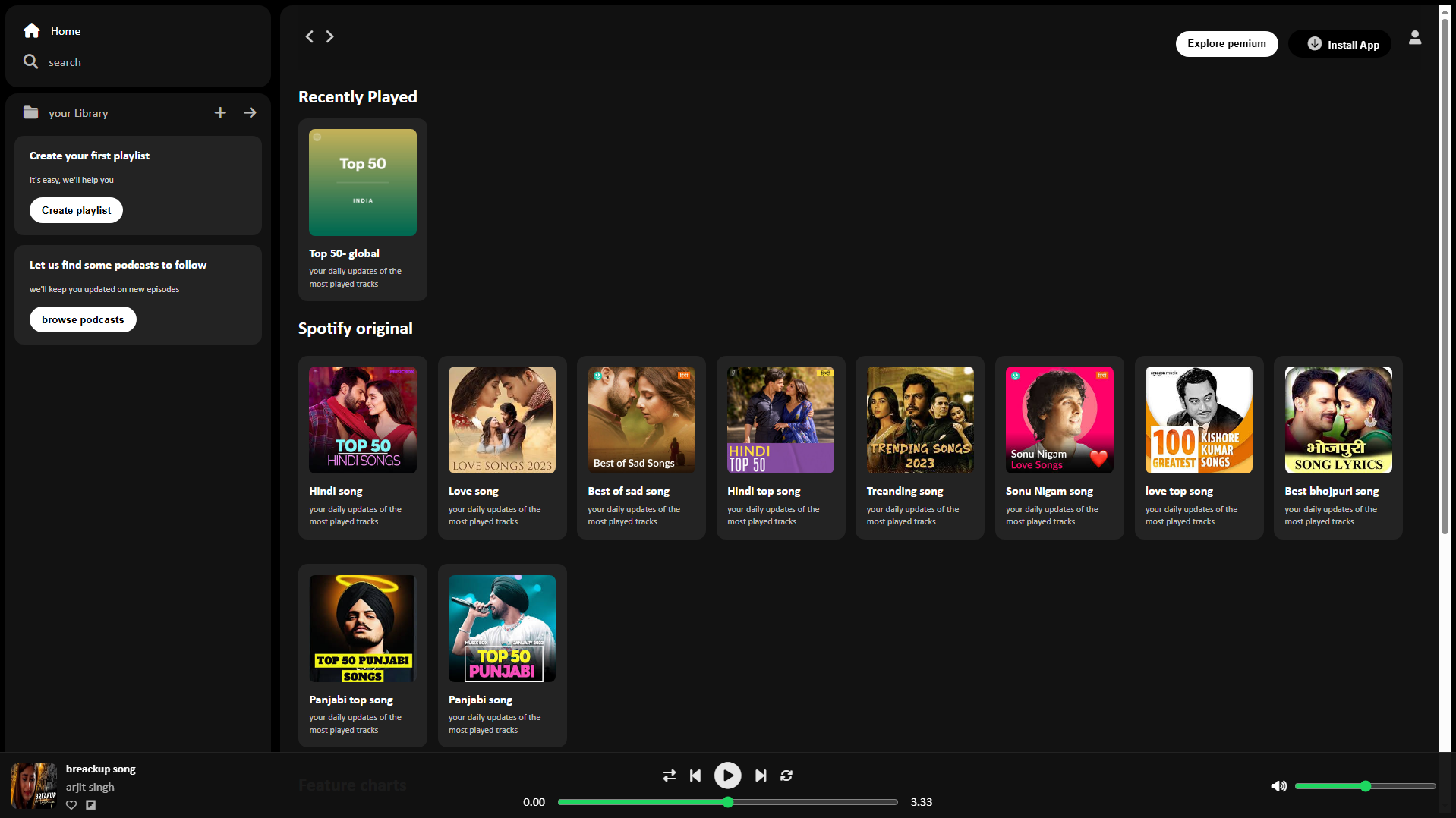The height and width of the screenshot is (818, 1456).
Task: Click the picture-in-picture icon by the heart
Action: (x=90, y=805)
